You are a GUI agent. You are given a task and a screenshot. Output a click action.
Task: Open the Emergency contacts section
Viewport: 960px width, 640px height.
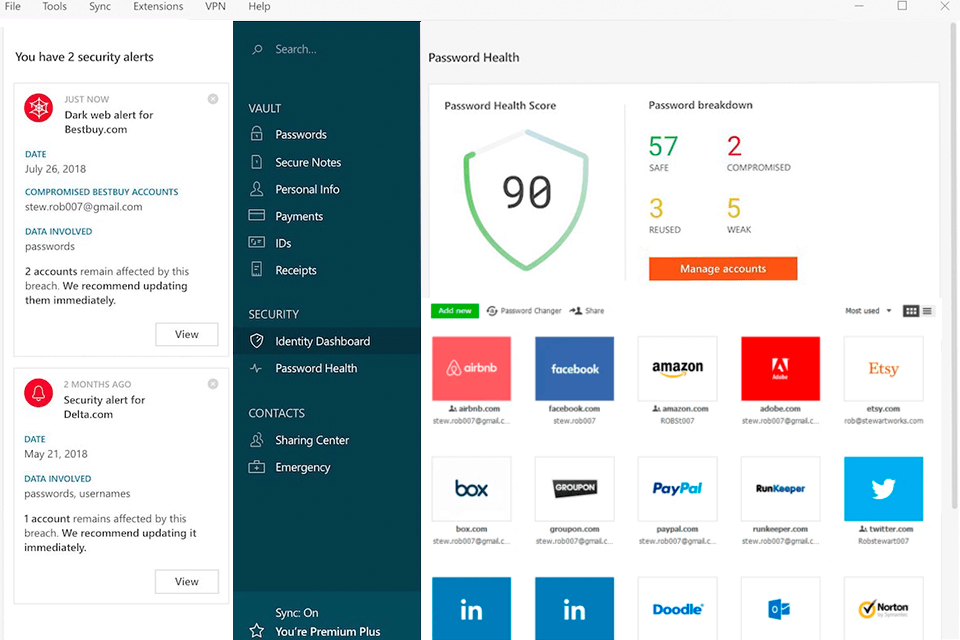point(302,467)
